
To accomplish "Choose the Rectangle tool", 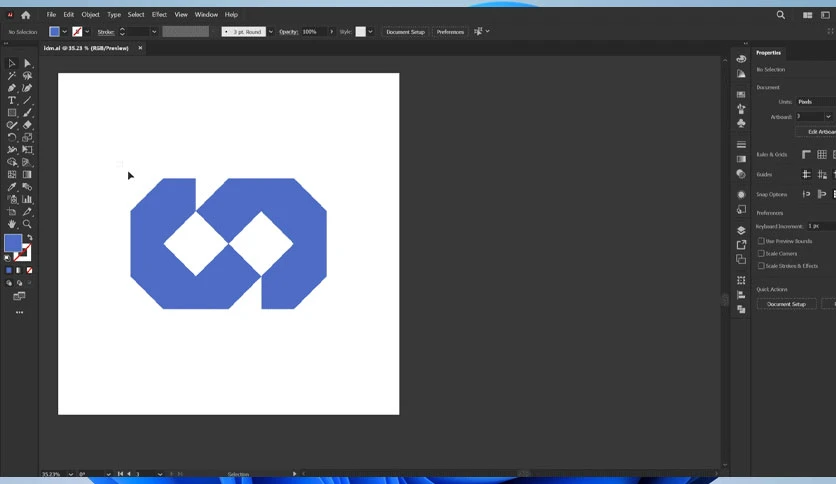I will (11, 112).
